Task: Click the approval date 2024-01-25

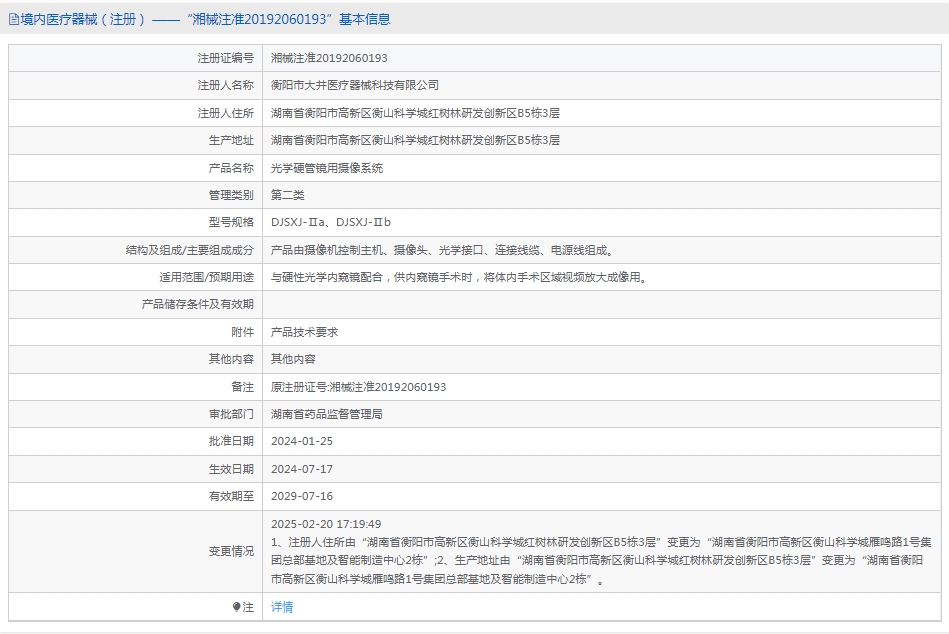Action: (301, 441)
